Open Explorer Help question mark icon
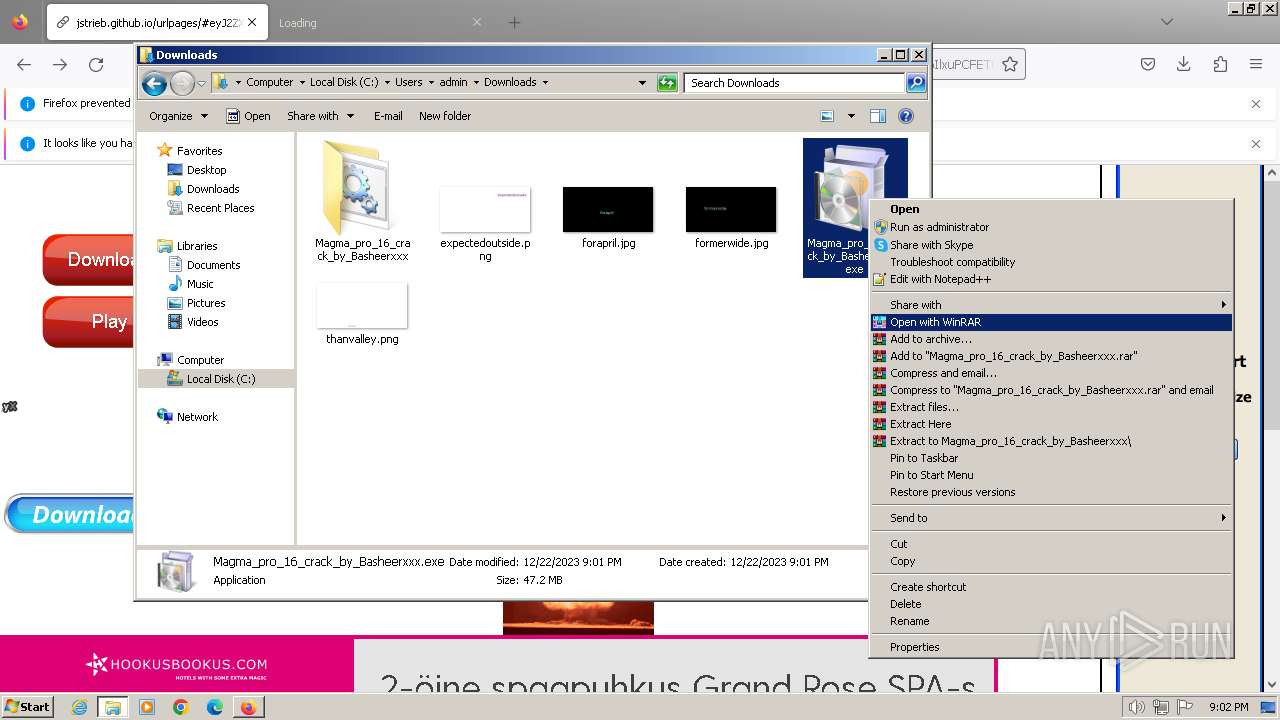 click(906, 116)
